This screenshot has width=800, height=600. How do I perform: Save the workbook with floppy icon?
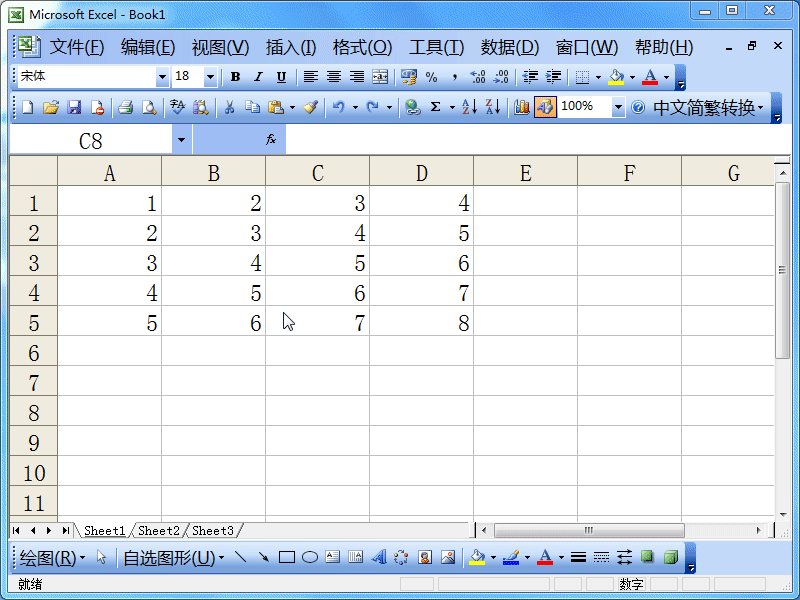click(74, 108)
